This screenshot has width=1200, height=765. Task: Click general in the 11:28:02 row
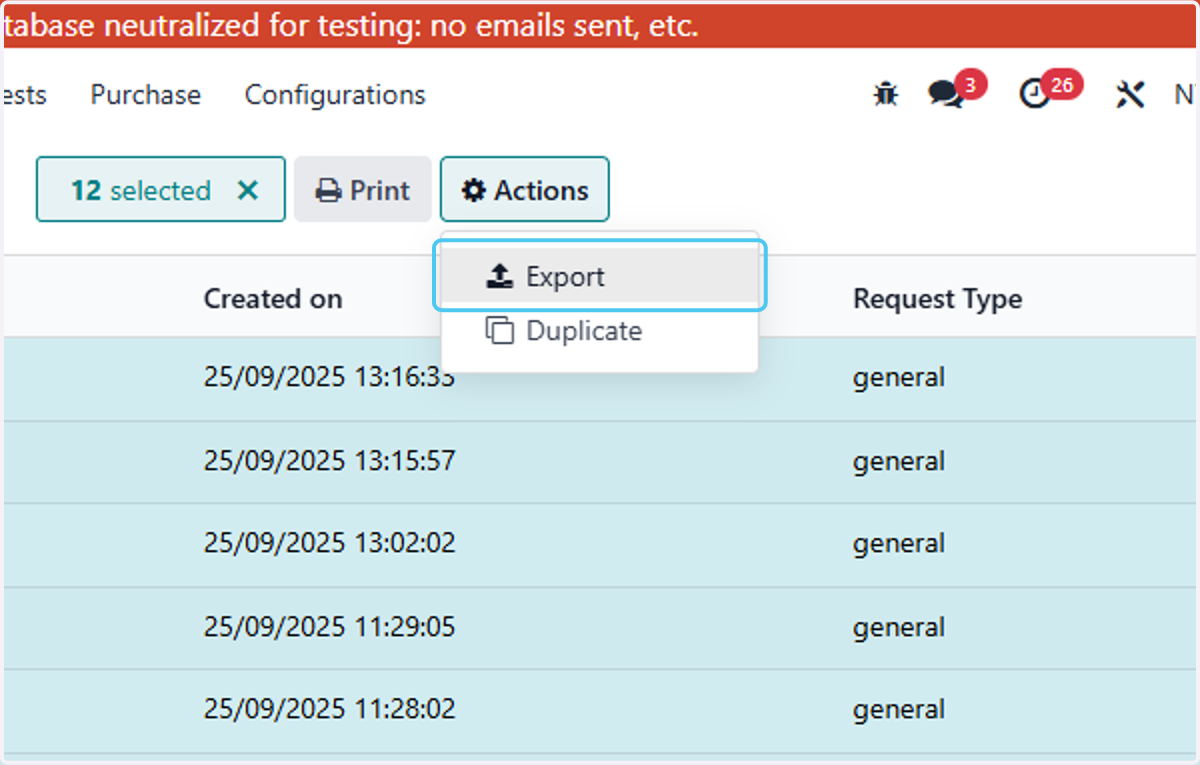click(x=899, y=709)
